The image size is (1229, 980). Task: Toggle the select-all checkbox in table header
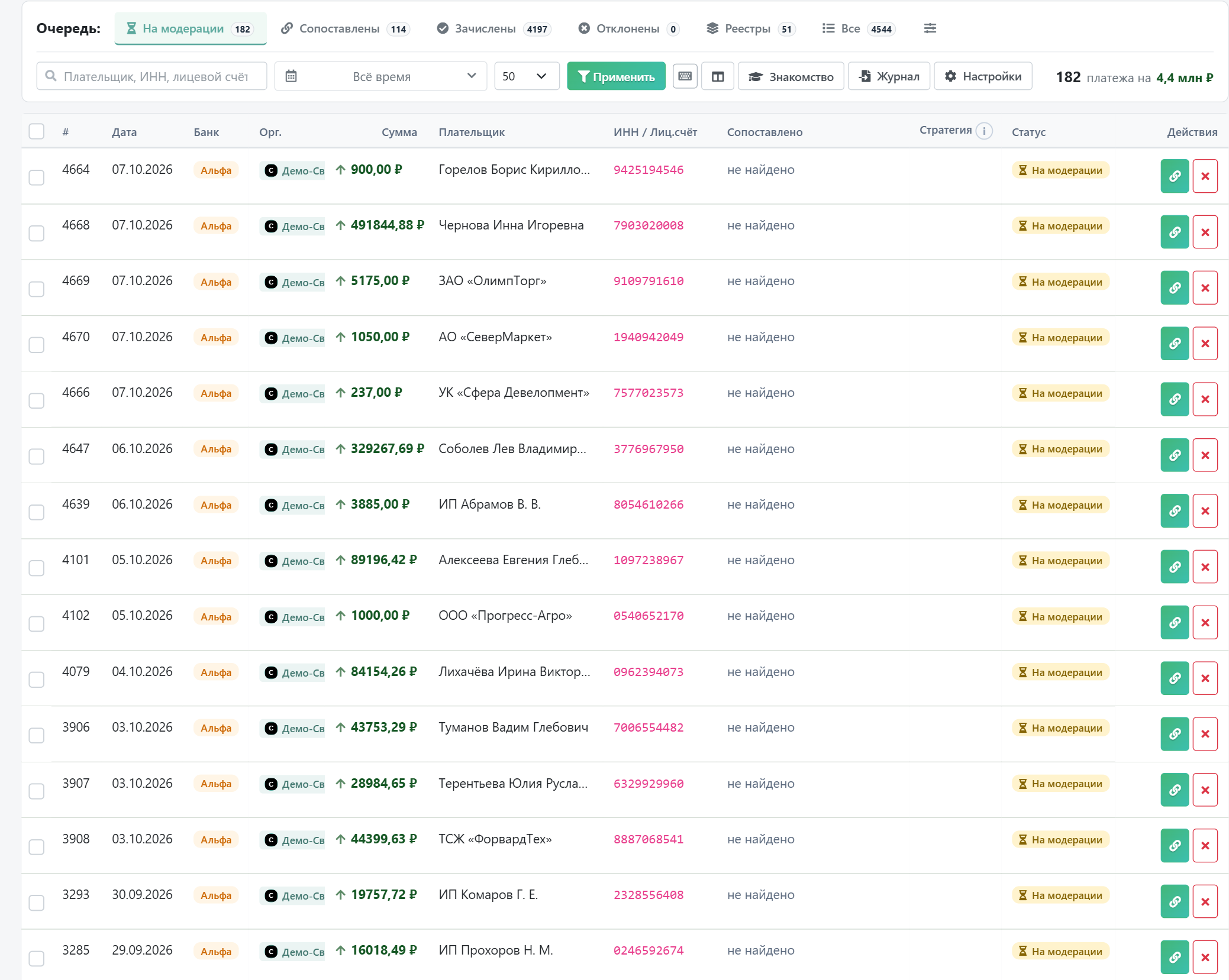click(x=37, y=131)
